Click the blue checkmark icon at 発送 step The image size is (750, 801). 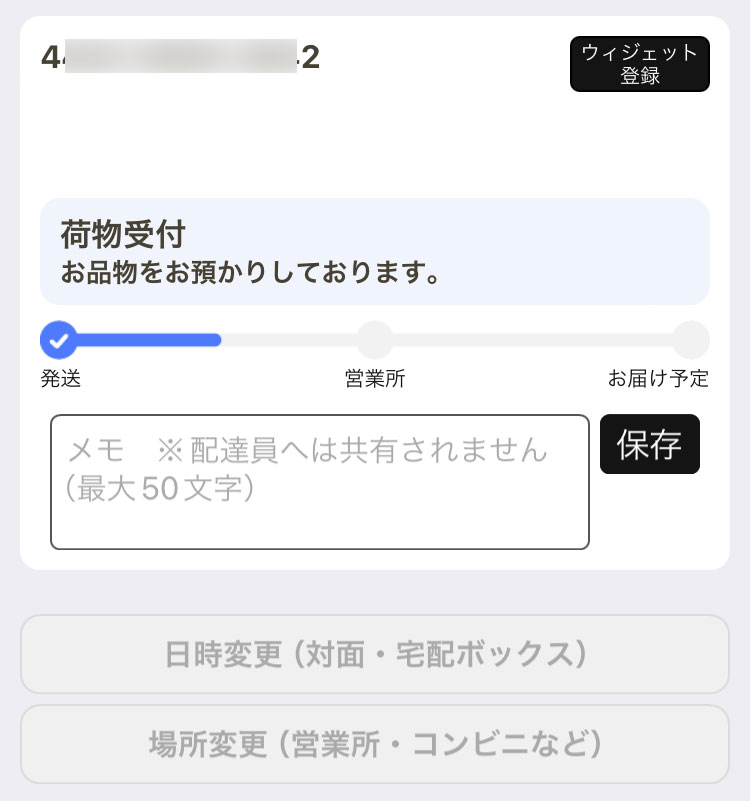pos(59,340)
